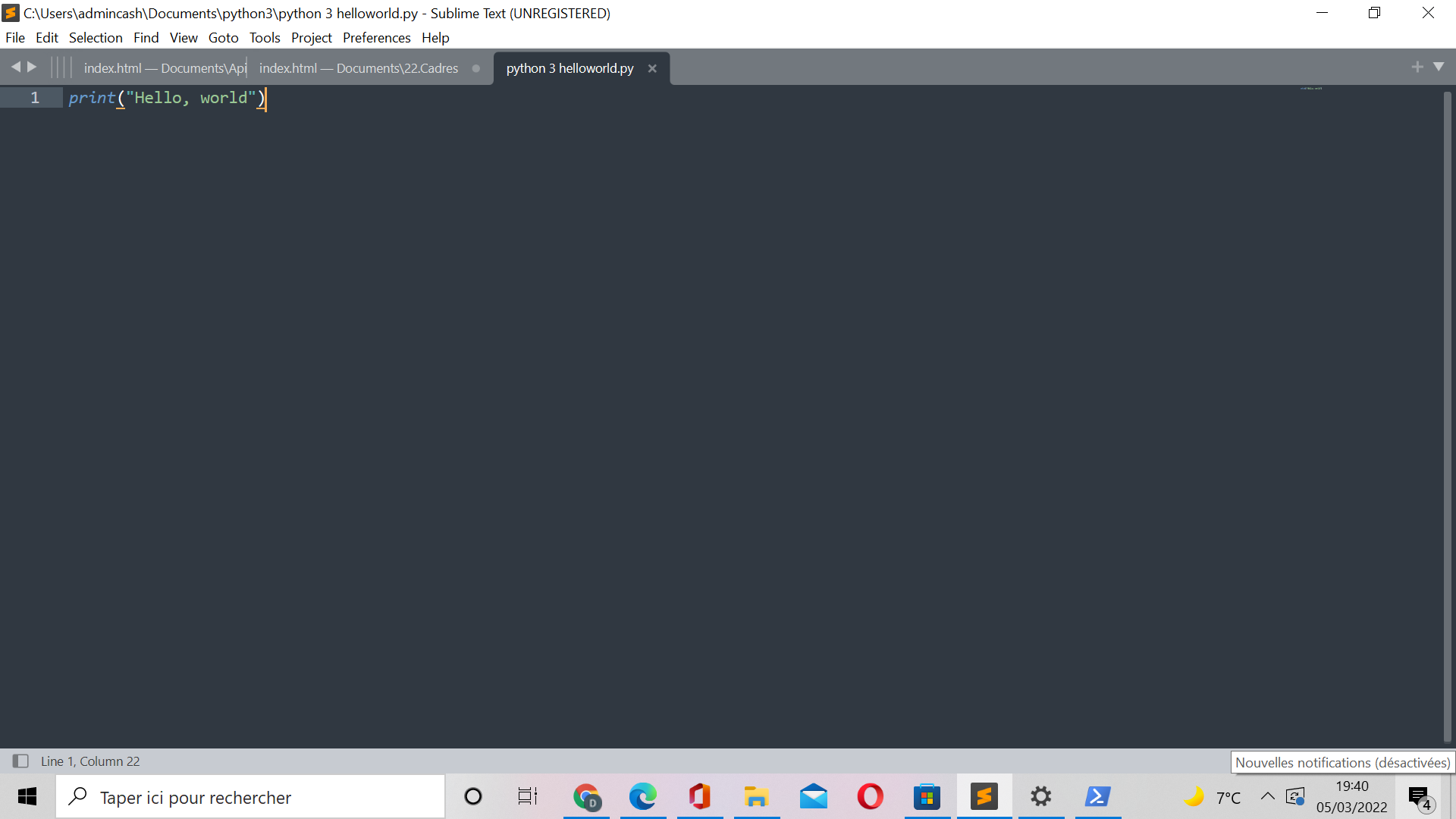
Task: Open the PowerShell icon in taskbar
Action: point(1098,796)
